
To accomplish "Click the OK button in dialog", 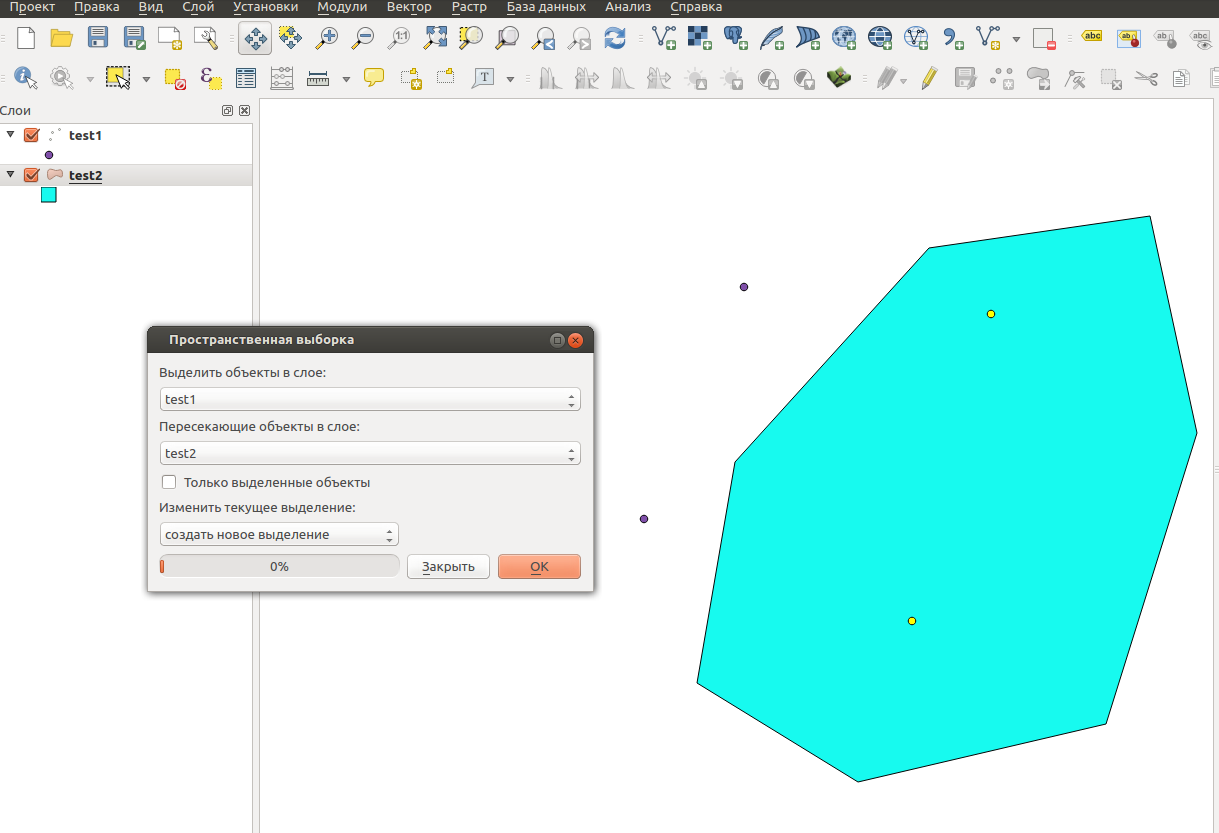I will pyautogui.click(x=539, y=566).
